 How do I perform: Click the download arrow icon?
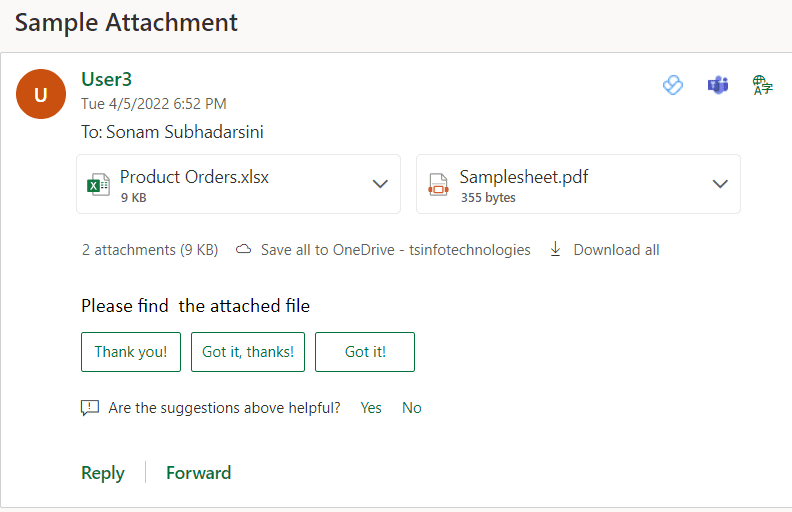point(555,249)
